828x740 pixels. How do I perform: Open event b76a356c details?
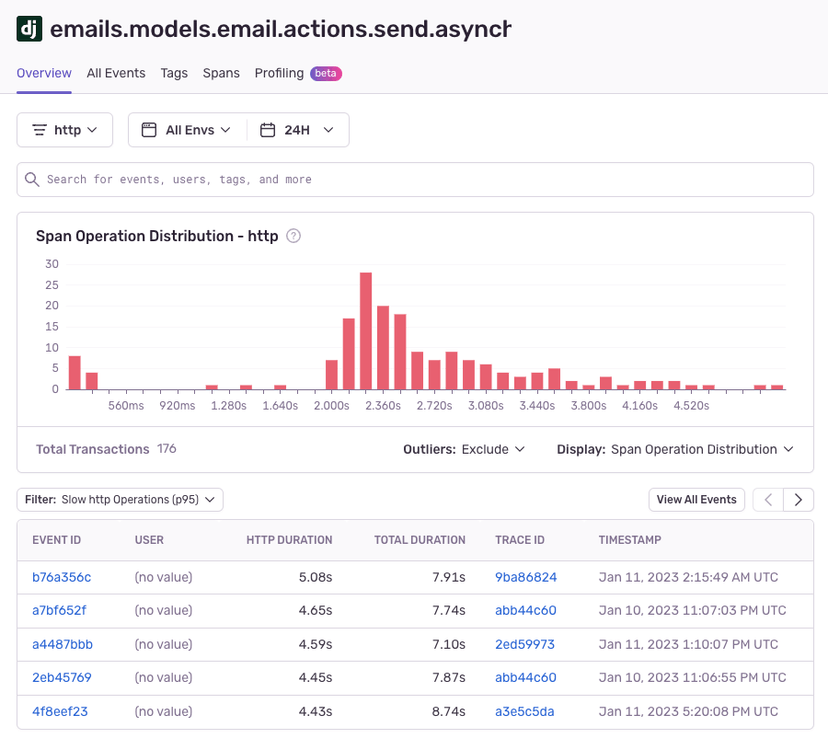coord(62,577)
